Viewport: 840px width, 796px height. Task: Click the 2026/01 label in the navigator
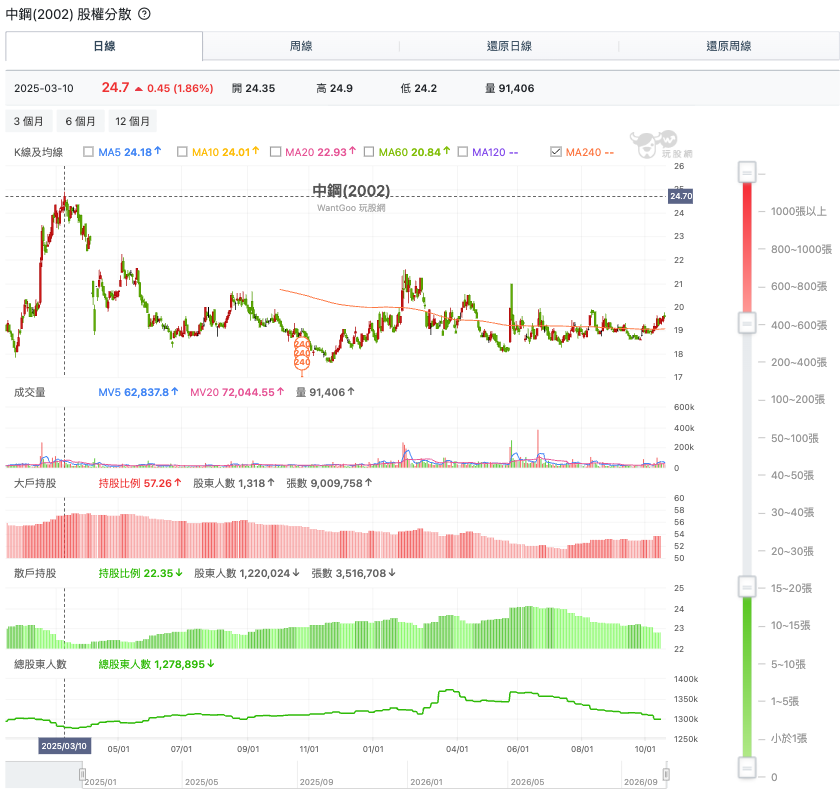click(x=426, y=782)
